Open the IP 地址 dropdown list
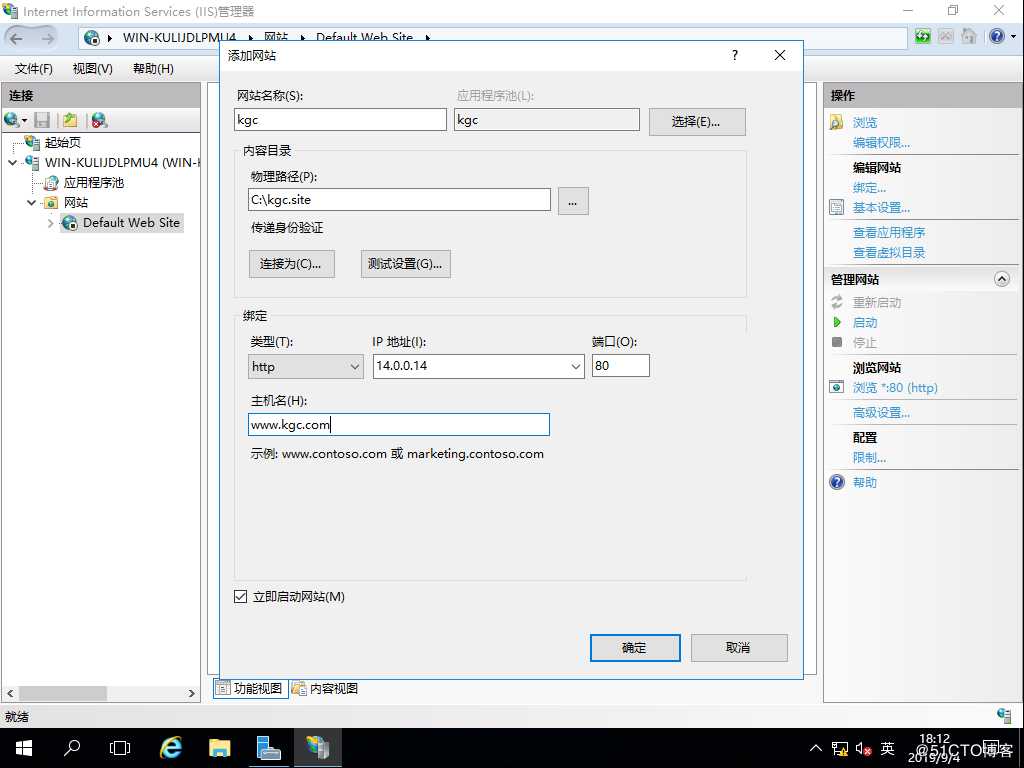This screenshot has width=1024, height=768. tap(575, 366)
